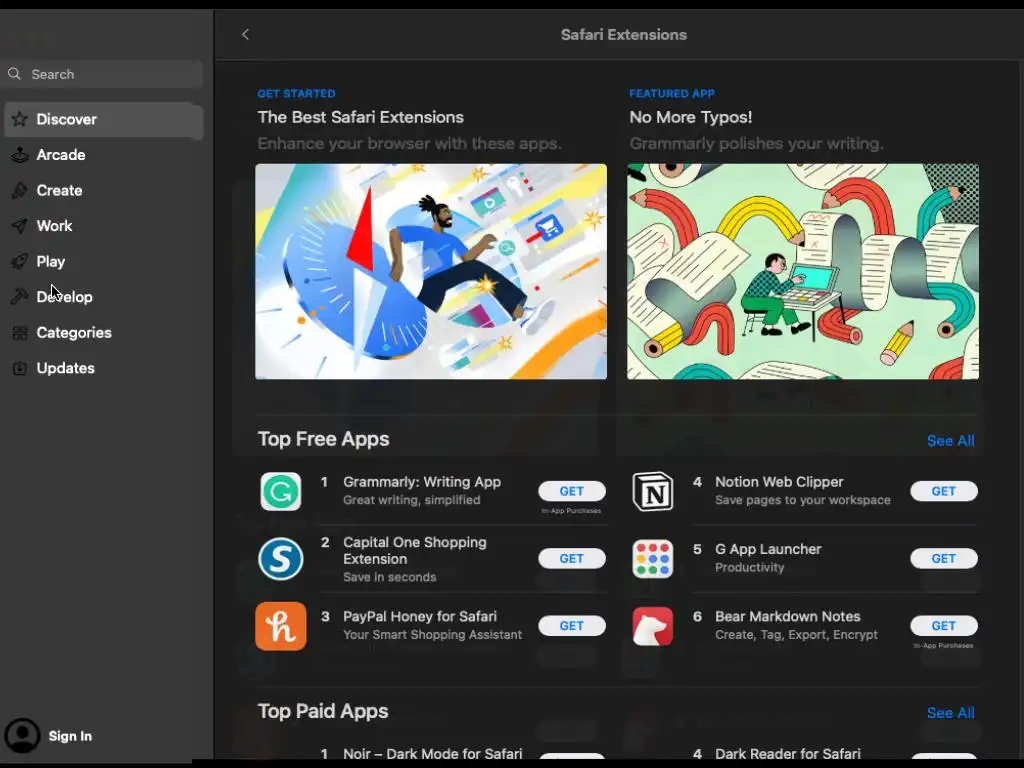Click the Arcade joystick icon
The height and width of the screenshot is (768, 1024).
20,155
